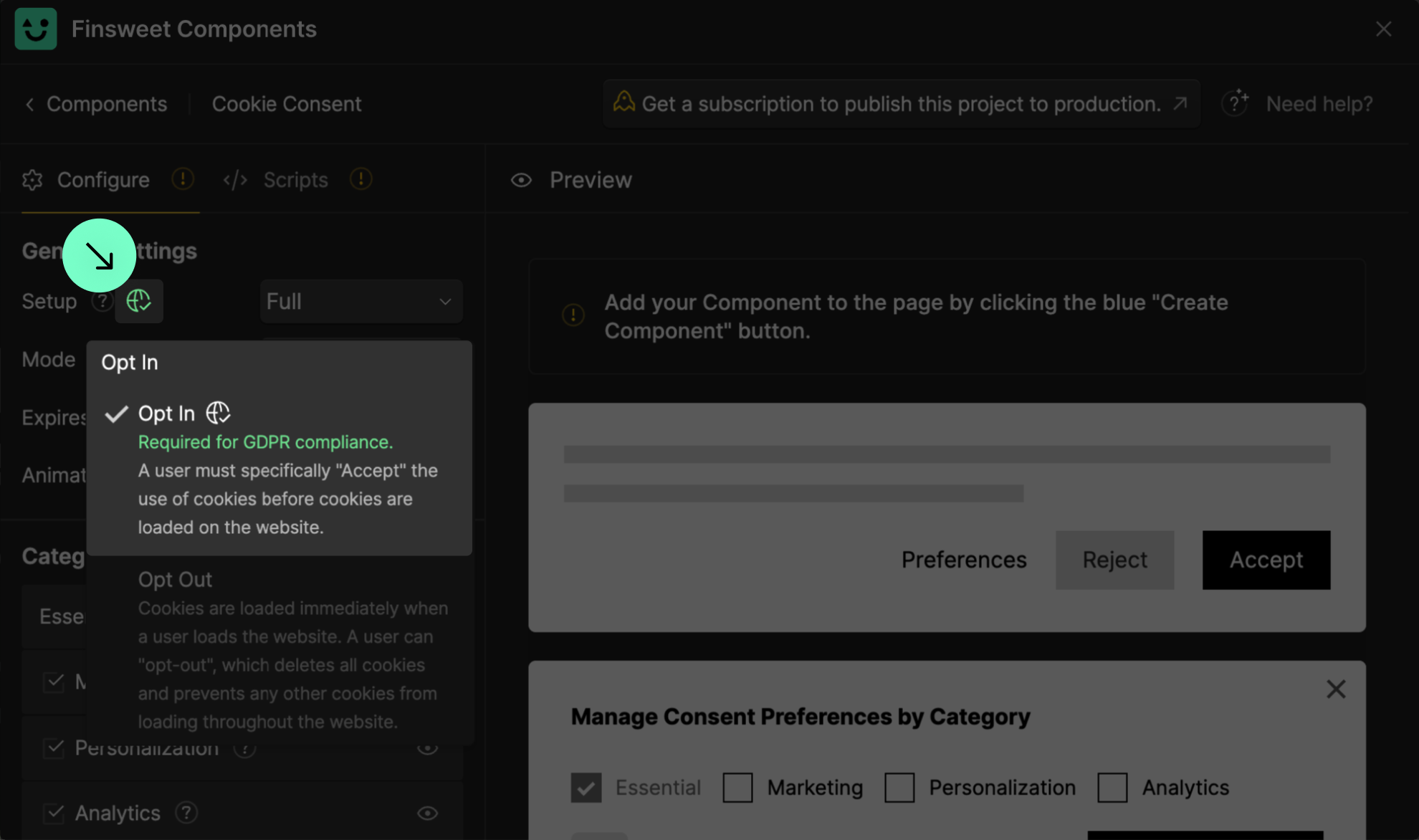Image resolution: width=1419 pixels, height=840 pixels.
Task: Click Opt In dropdown header field
Action: tap(279, 363)
